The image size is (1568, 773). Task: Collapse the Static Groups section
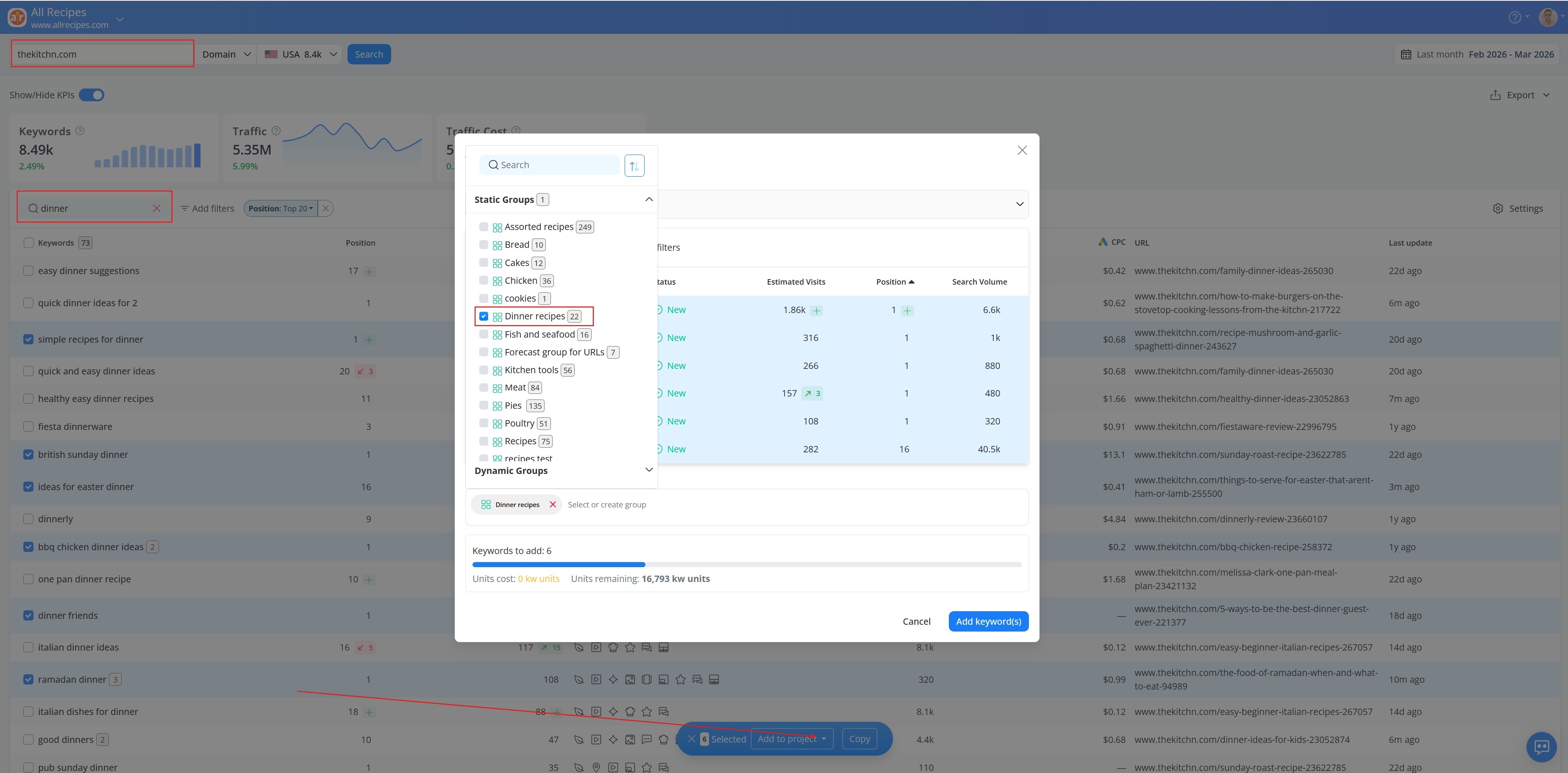tap(649, 199)
